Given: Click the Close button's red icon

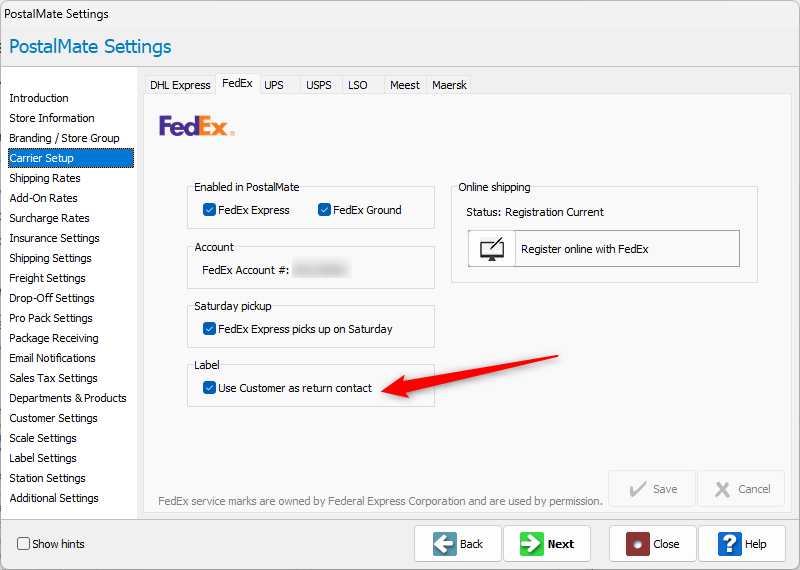Looking at the screenshot, I should pyautogui.click(x=638, y=544).
